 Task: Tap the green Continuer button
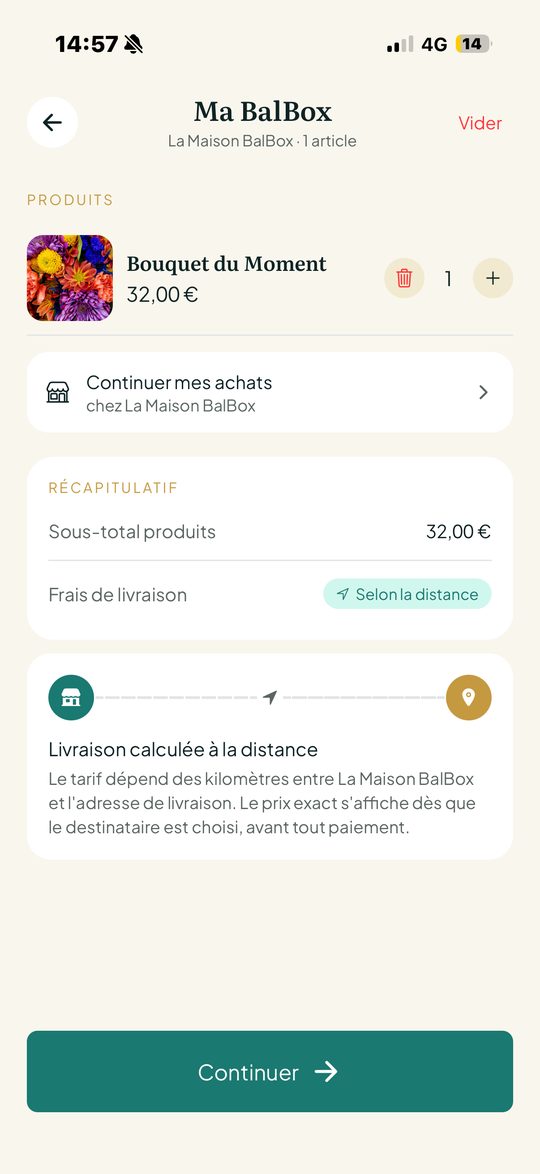270,1071
